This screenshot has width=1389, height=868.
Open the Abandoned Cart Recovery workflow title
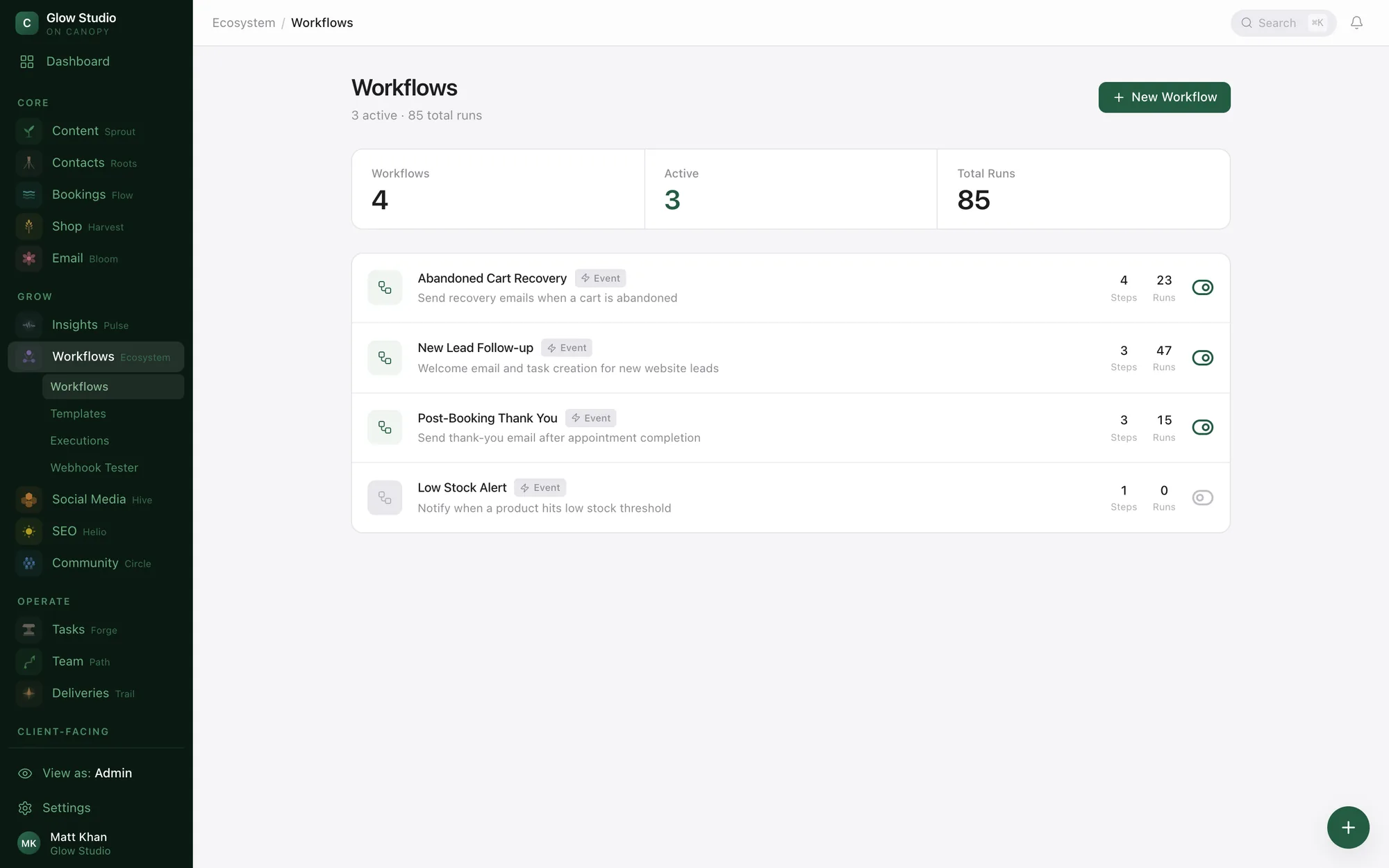tap(492, 278)
